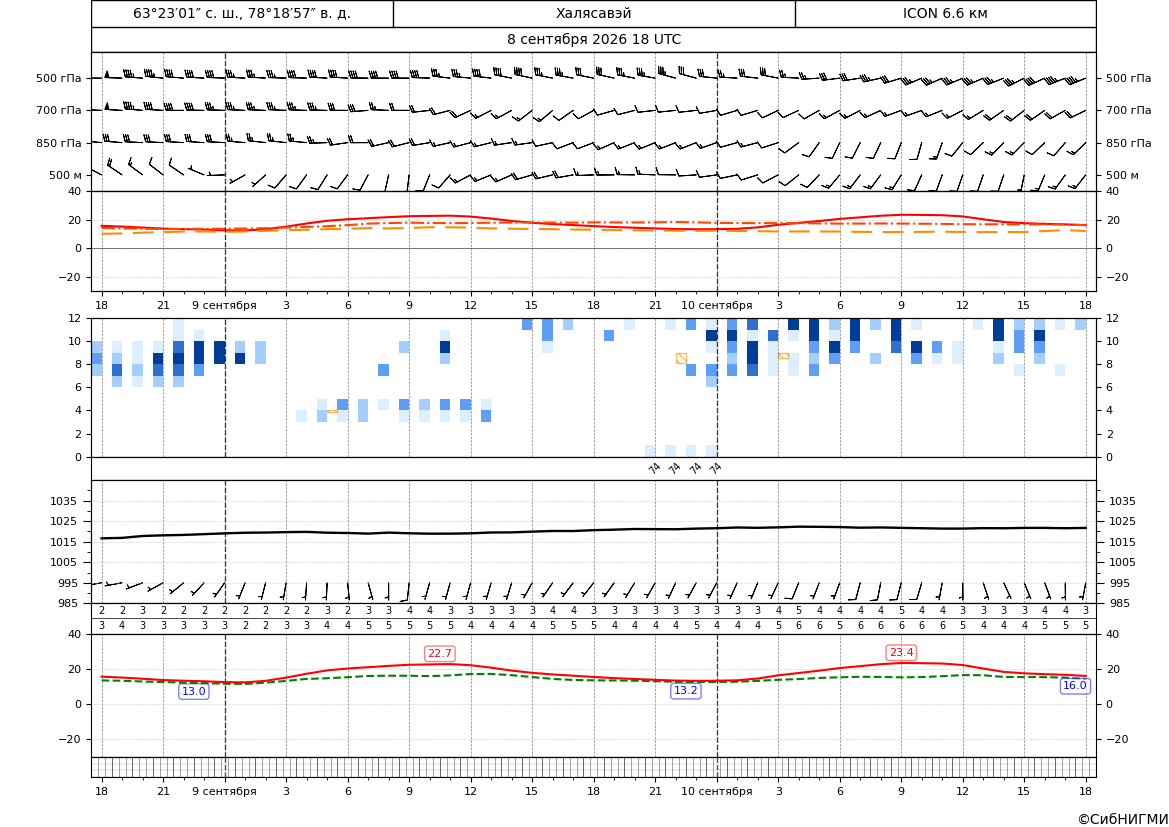The width and height of the screenshot is (1169, 827).
Task: Click the 13.0 minimum temperature label
Action: coord(194,691)
